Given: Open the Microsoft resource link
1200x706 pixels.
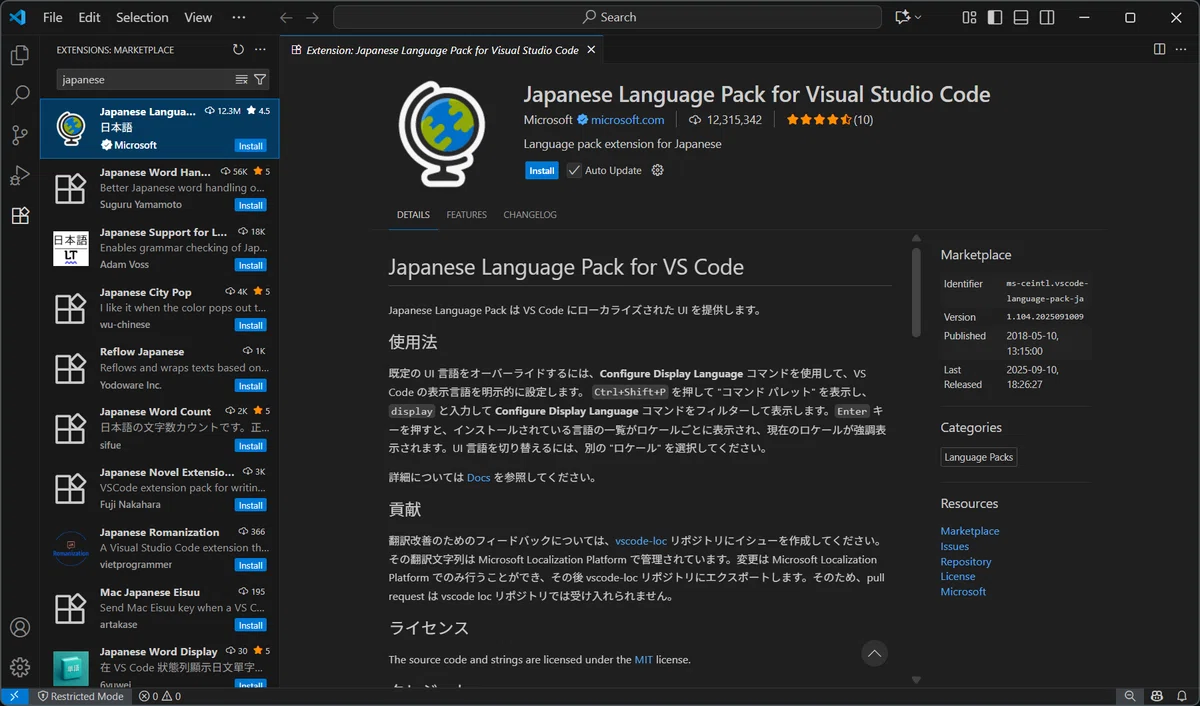Looking at the screenshot, I should (963, 591).
